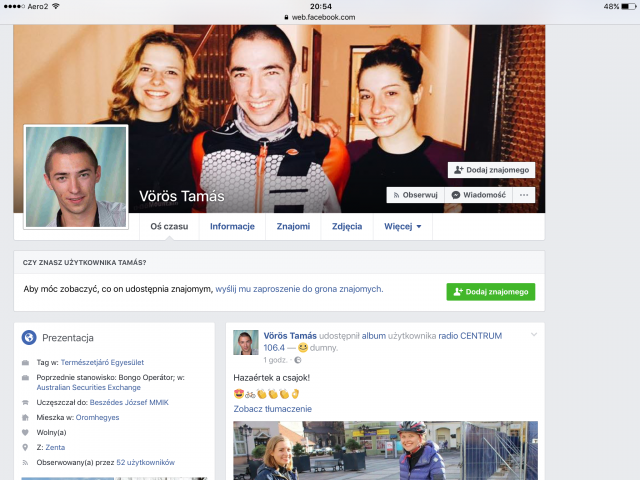
Task: Expand the Więcej dropdown menu
Action: click(402, 226)
